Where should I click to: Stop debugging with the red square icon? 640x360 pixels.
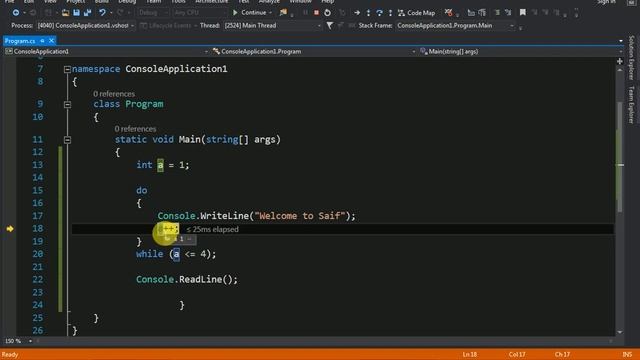[316, 13]
